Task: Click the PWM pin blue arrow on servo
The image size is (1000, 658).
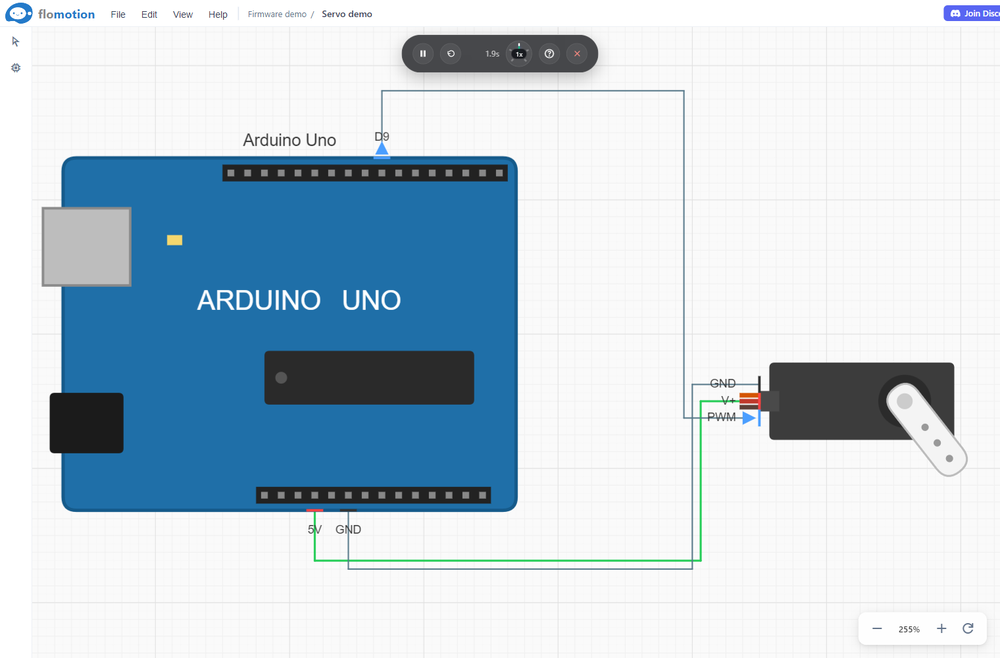Action: [750, 418]
